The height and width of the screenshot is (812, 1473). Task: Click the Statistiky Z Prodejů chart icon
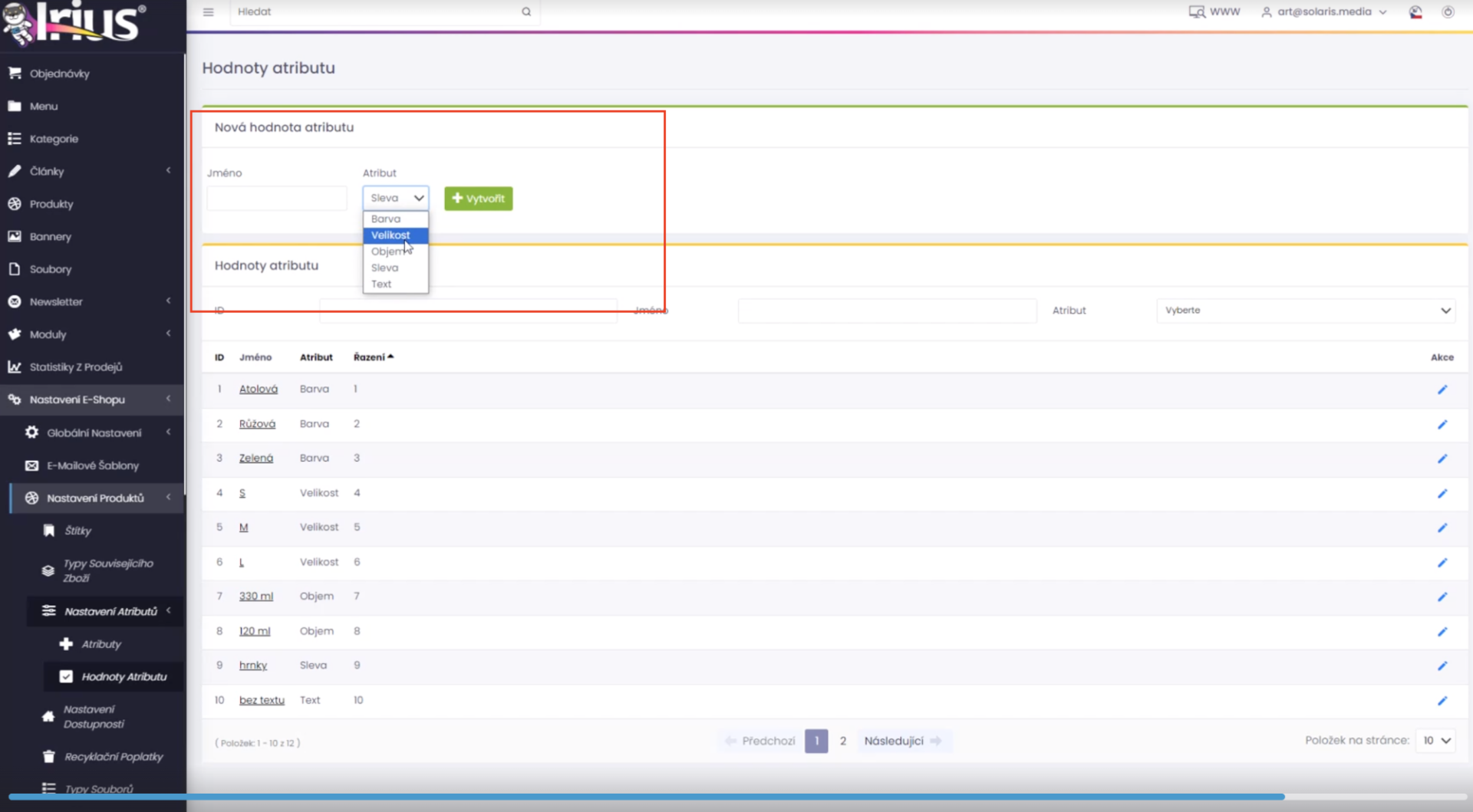coord(15,367)
